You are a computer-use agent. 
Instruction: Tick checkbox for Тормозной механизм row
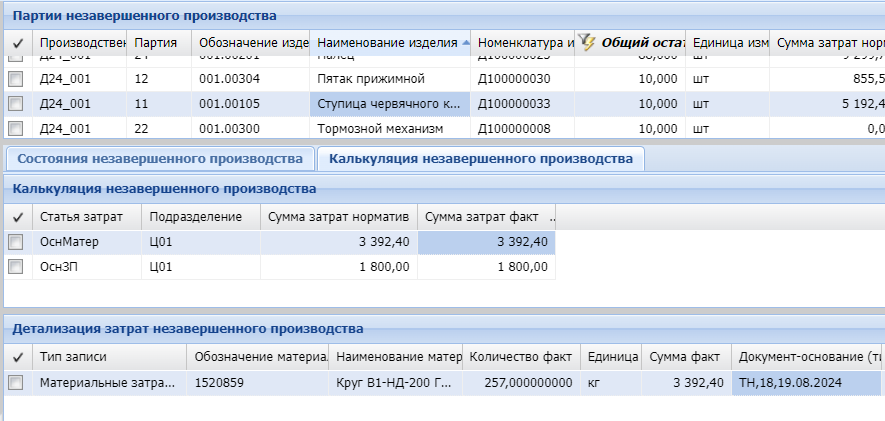tap(15, 128)
